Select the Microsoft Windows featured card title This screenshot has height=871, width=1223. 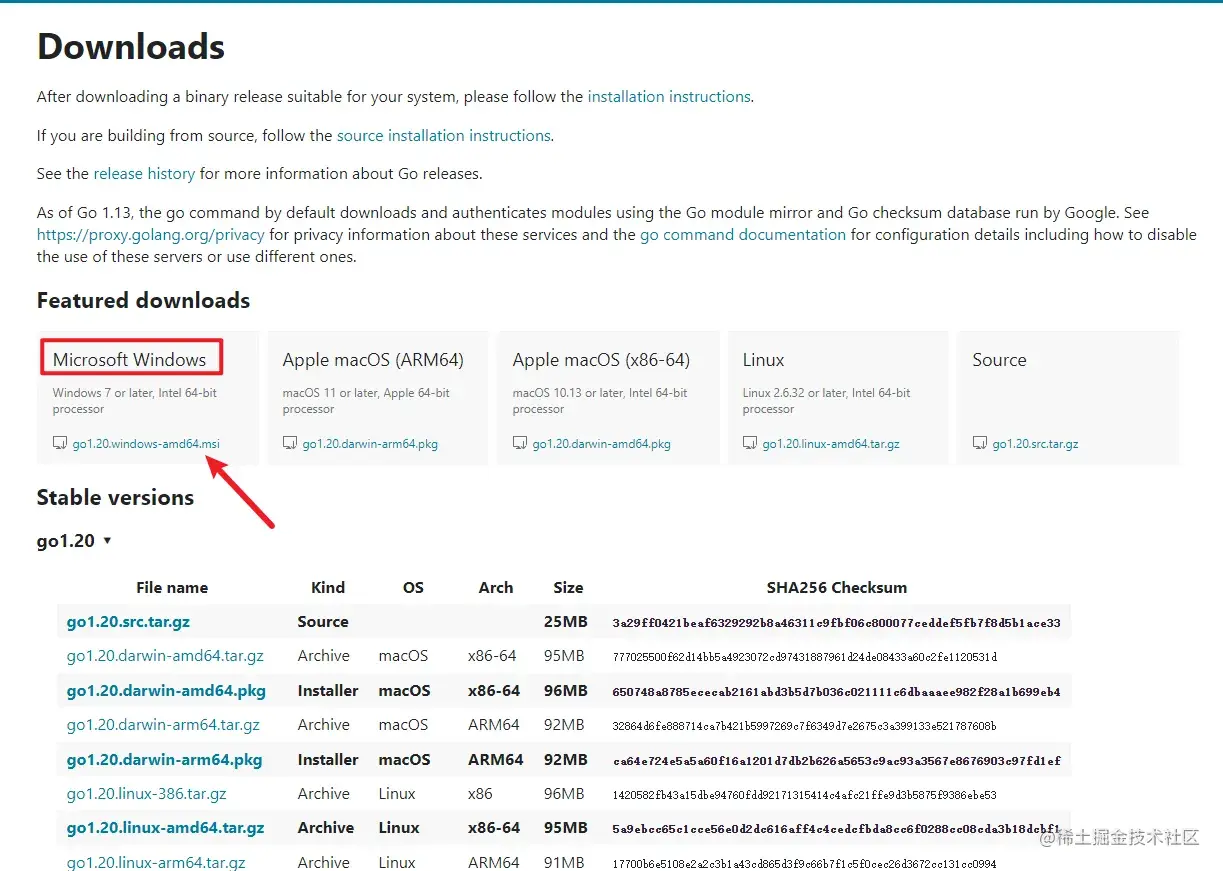129,360
